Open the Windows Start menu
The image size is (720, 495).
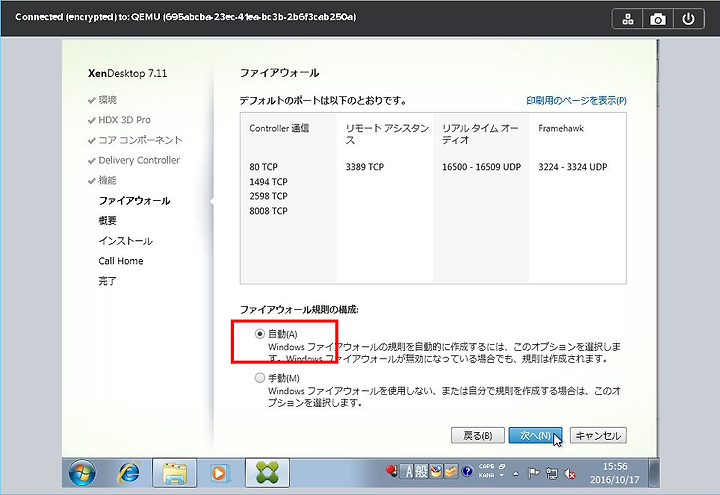[x=82, y=472]
